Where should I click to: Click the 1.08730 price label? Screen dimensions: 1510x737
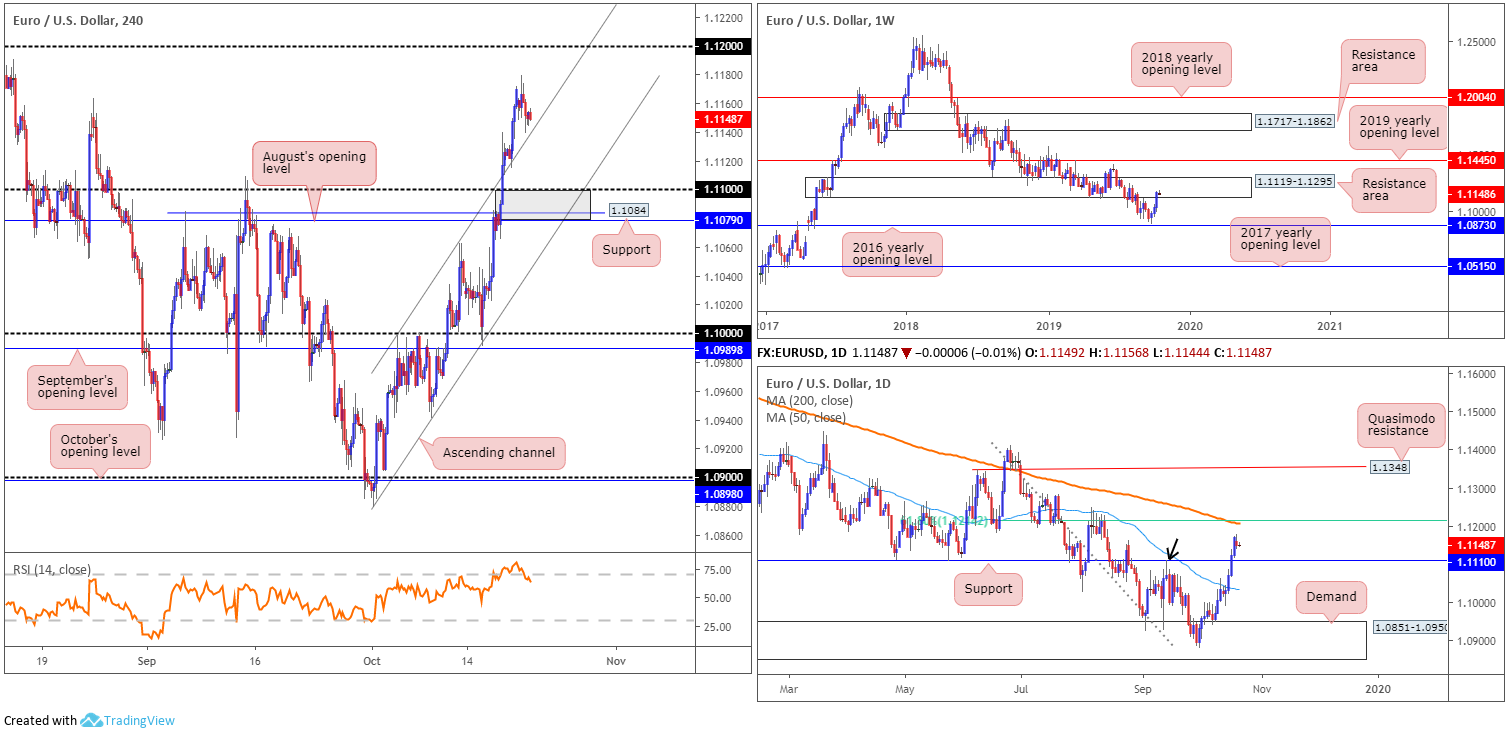click(1475, 226)
